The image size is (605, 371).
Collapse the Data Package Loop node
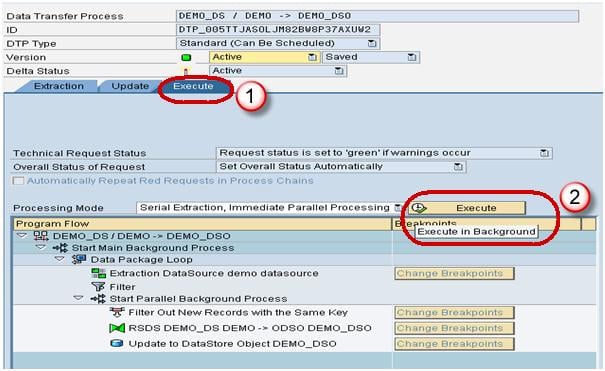click(59, 259)
